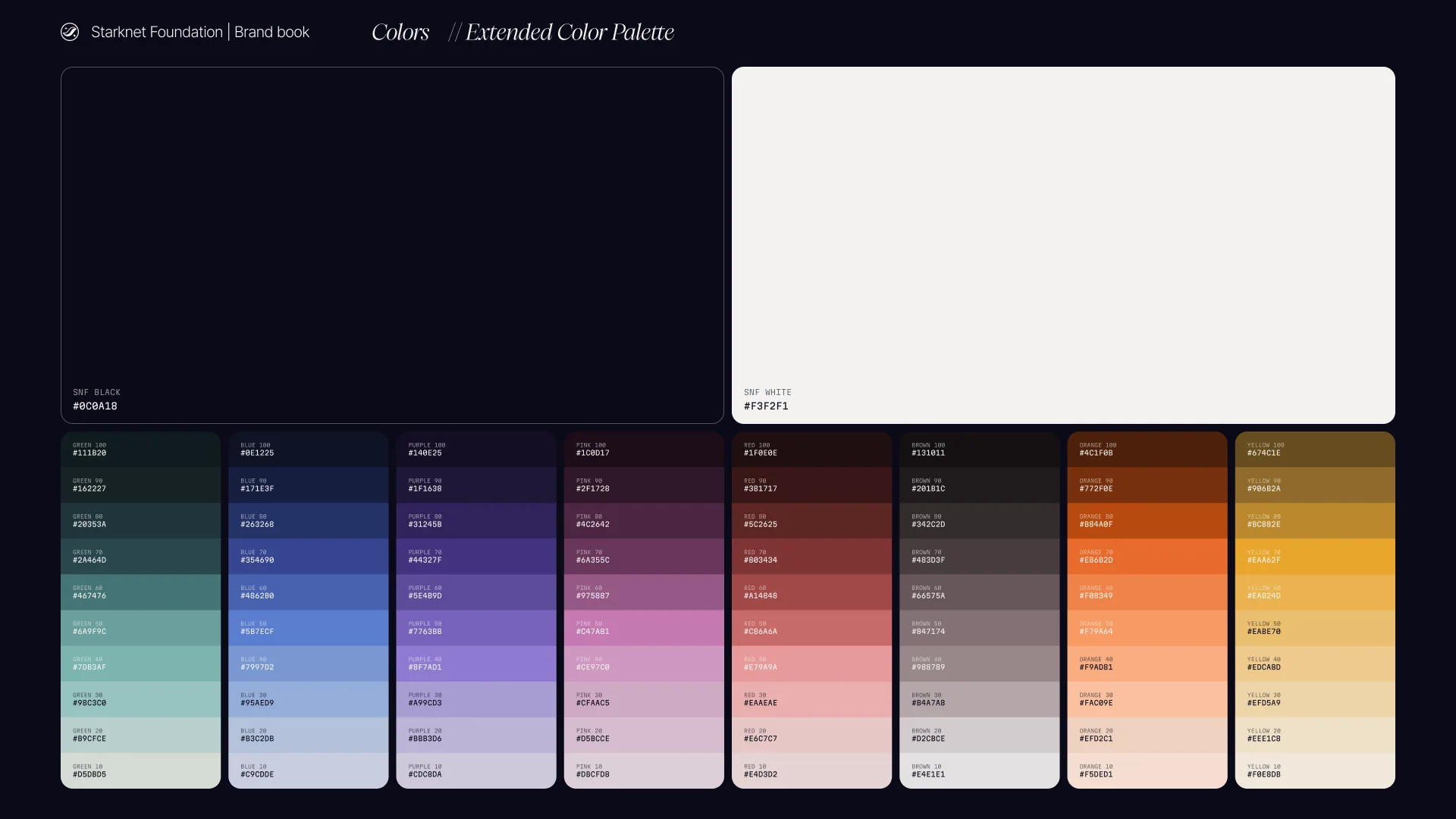Image resolution: width=1456 pixels, height=819 pixels.
Task: Choose the Orange 70 #E86B2D swatch
Action: [1147, 557]
